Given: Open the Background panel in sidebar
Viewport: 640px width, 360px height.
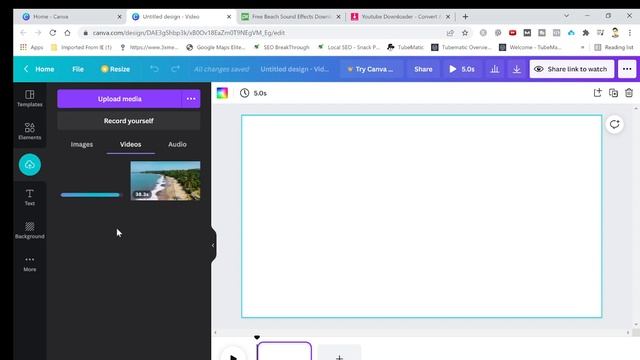Looking at the screenshot, I should pos(29,230).
